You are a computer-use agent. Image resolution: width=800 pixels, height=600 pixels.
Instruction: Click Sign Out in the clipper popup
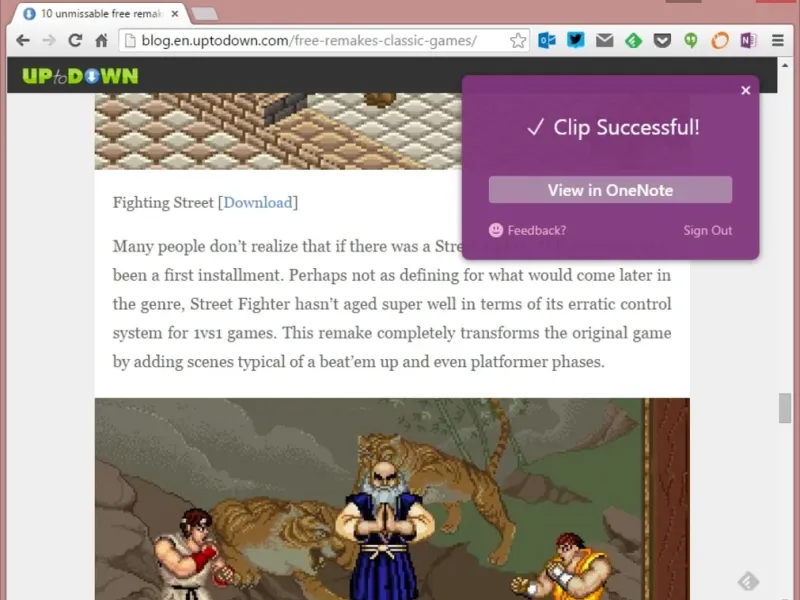click(x=708, y=231)
